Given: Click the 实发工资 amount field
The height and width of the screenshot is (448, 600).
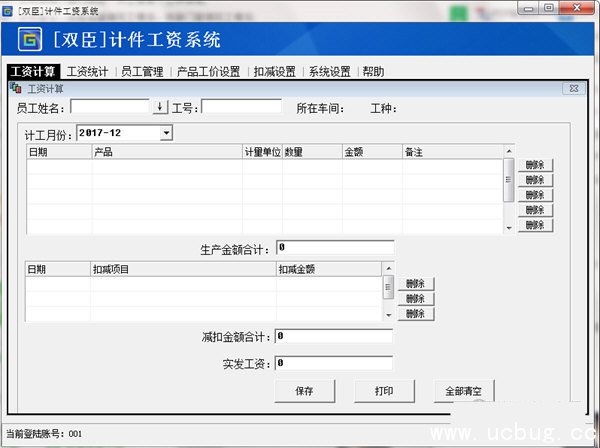Looking at the screenshot, I should tap(335, 363).
